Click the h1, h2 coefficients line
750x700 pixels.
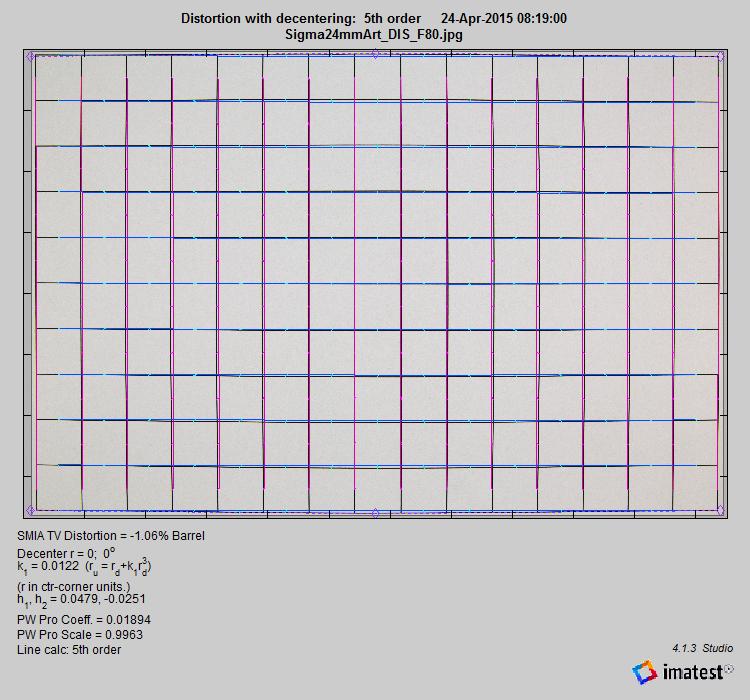pos(81,600)
